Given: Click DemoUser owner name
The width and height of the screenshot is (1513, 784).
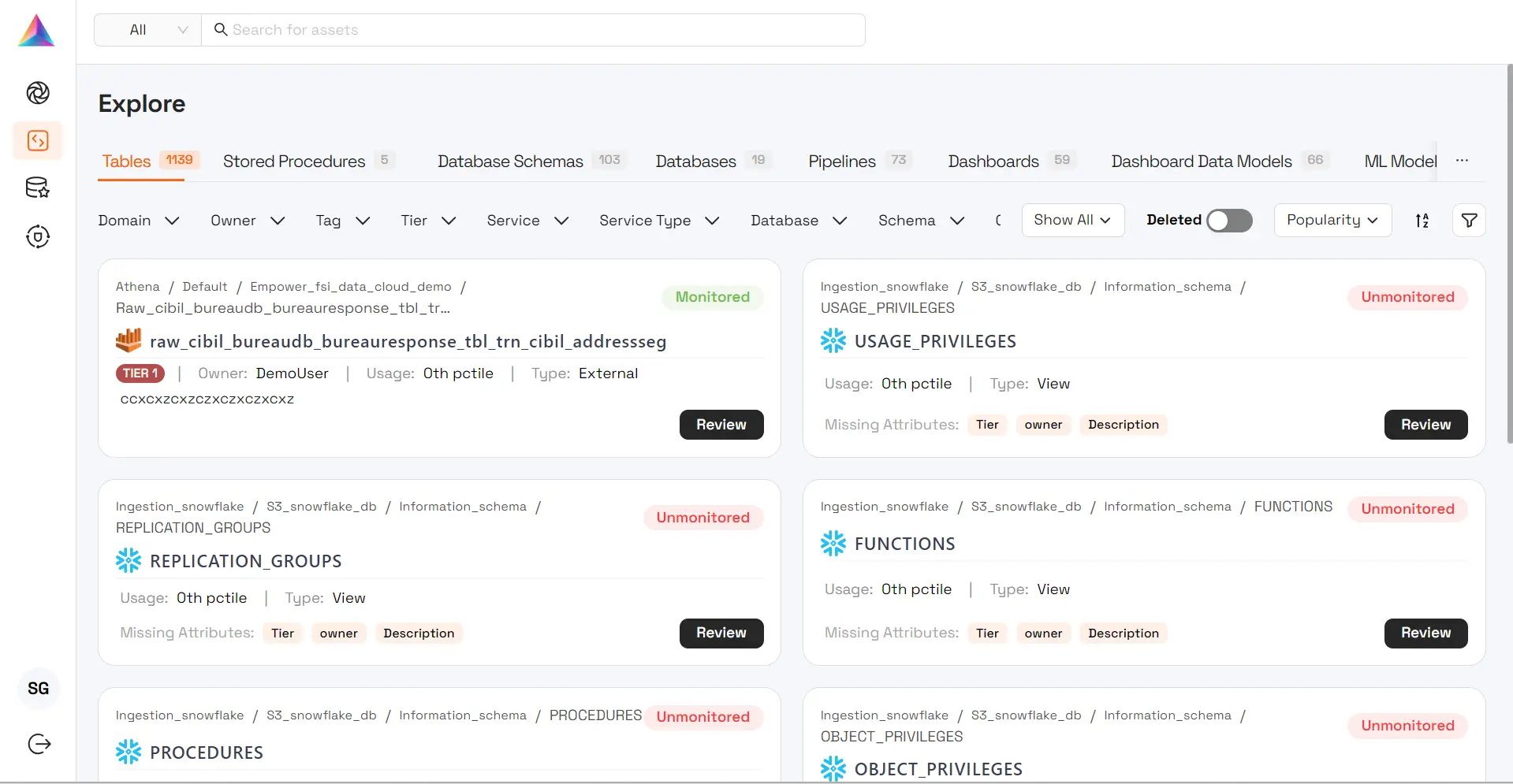Looking at the screenshot, I should click(292, 373).
